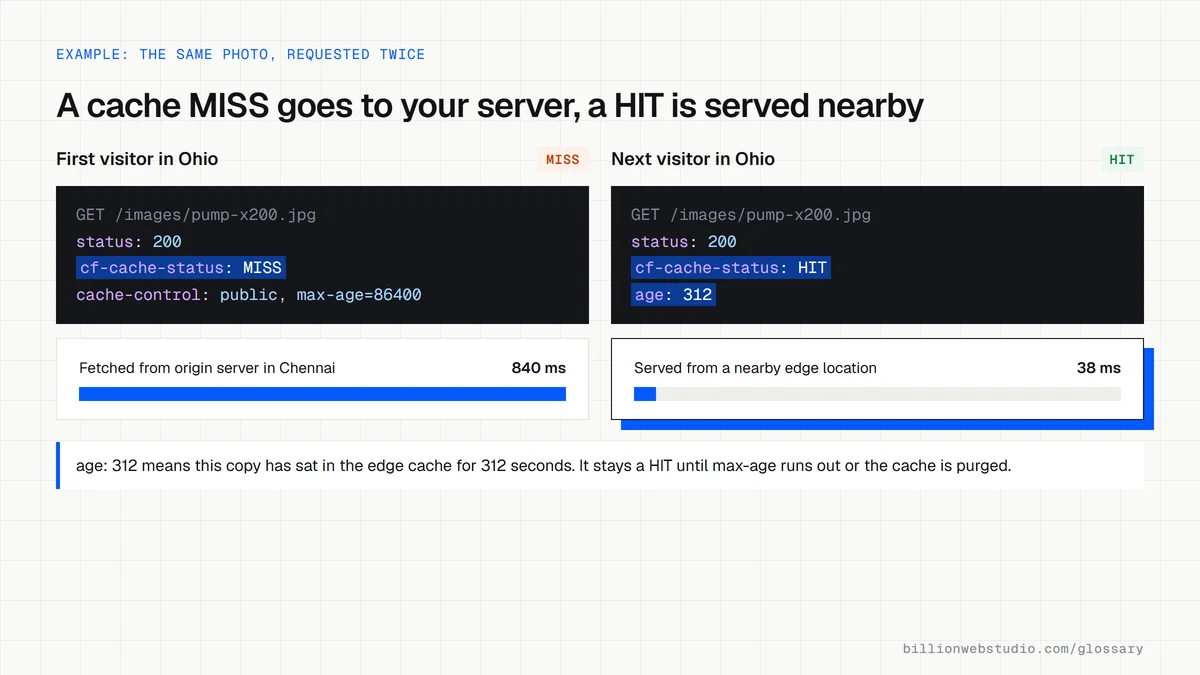Click 'First visitor in Ohio' heading
This screenshot has height=675, width=1200.
pos(137,159)
